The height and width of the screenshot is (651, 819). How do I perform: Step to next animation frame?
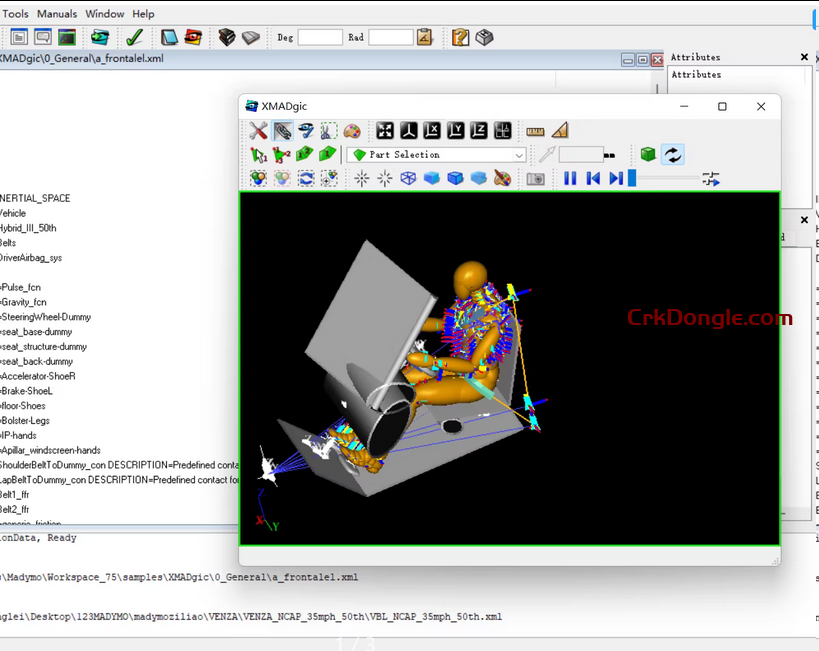click(616, 178)
